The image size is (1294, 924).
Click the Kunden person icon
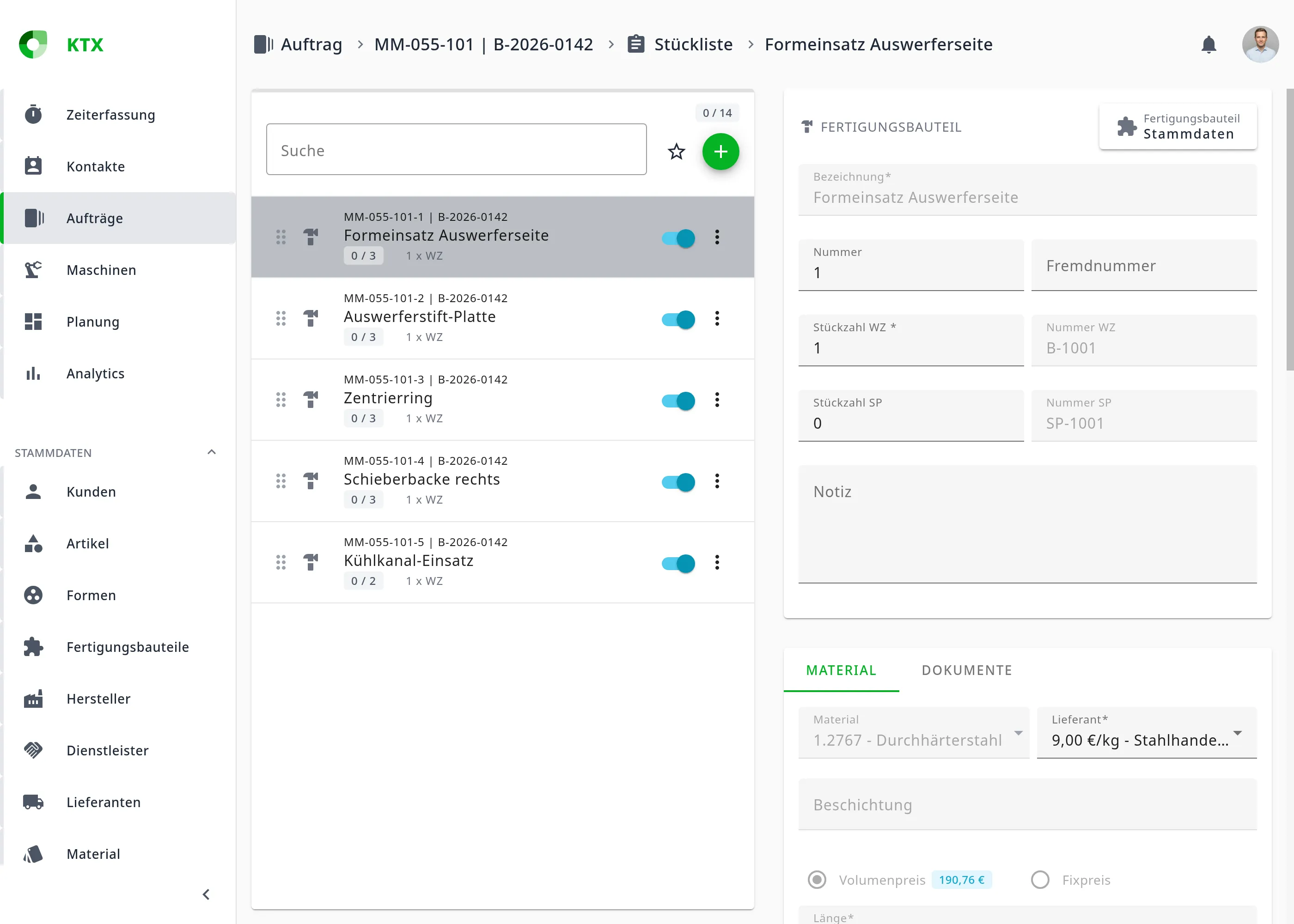pyautogui.click(x=33, y=492)
